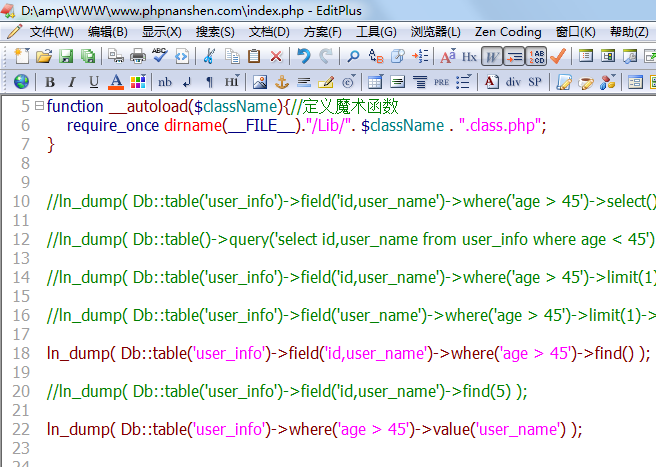Viewport: 656px width, 467px height.
Task: Open the HI heading tag dropdown
Action: [x=232, y=82]
